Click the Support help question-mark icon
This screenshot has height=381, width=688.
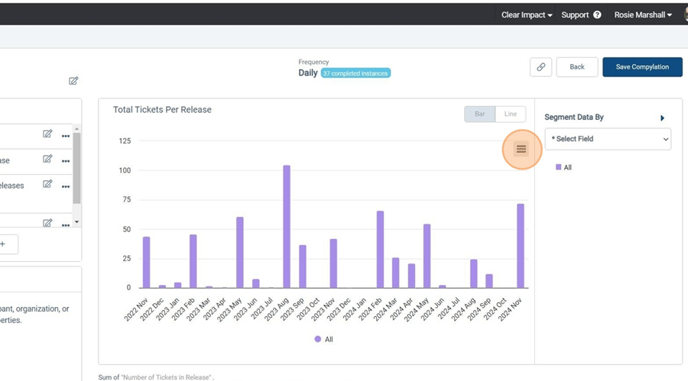pyautogui.click(x=597, y=15)
